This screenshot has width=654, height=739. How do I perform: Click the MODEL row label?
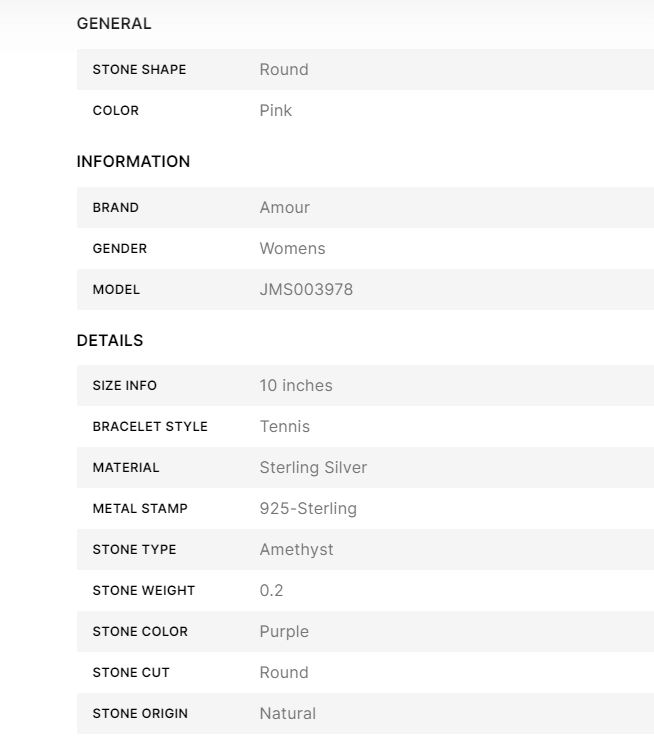click(x=116, y=290)
